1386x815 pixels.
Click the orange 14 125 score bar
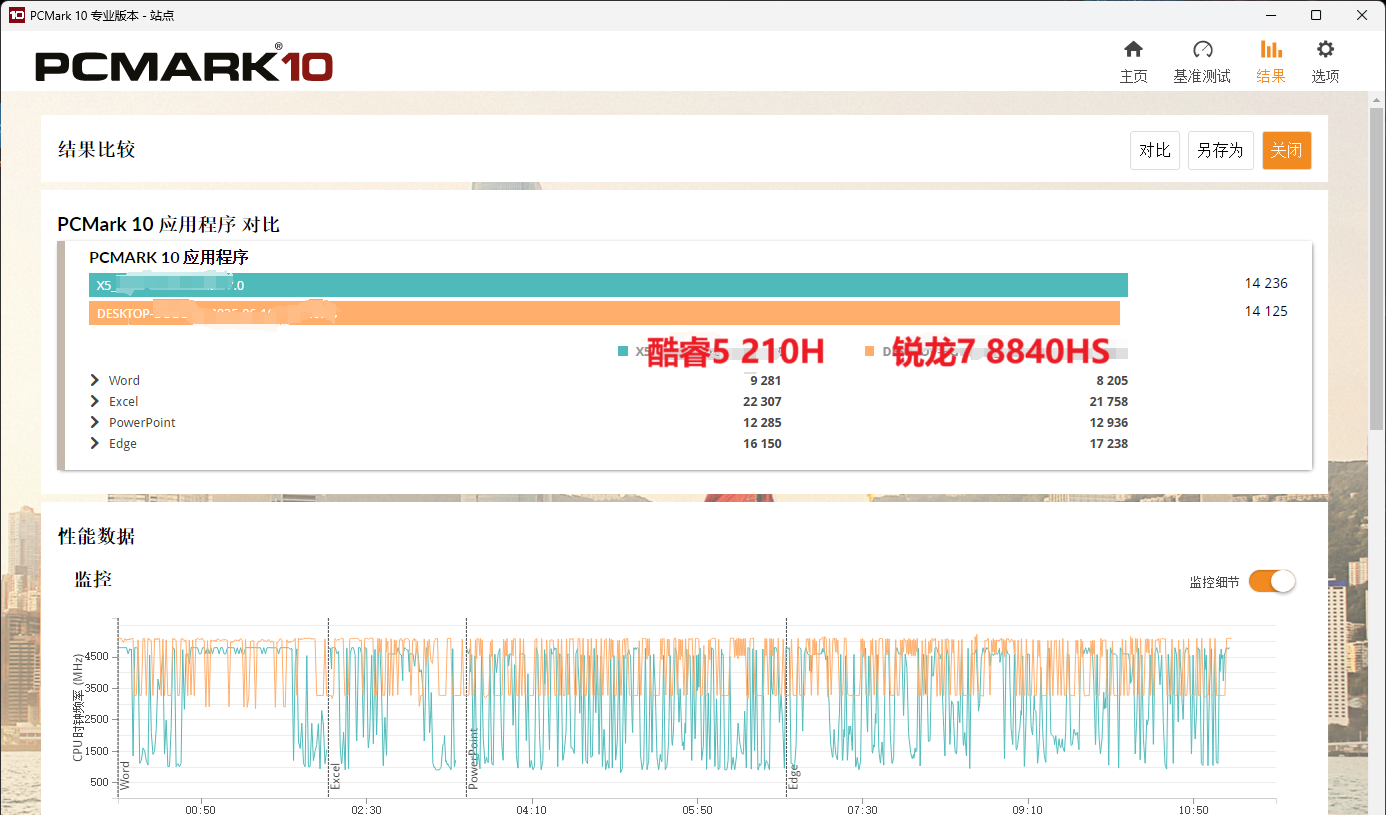click(x=604, y=313)
